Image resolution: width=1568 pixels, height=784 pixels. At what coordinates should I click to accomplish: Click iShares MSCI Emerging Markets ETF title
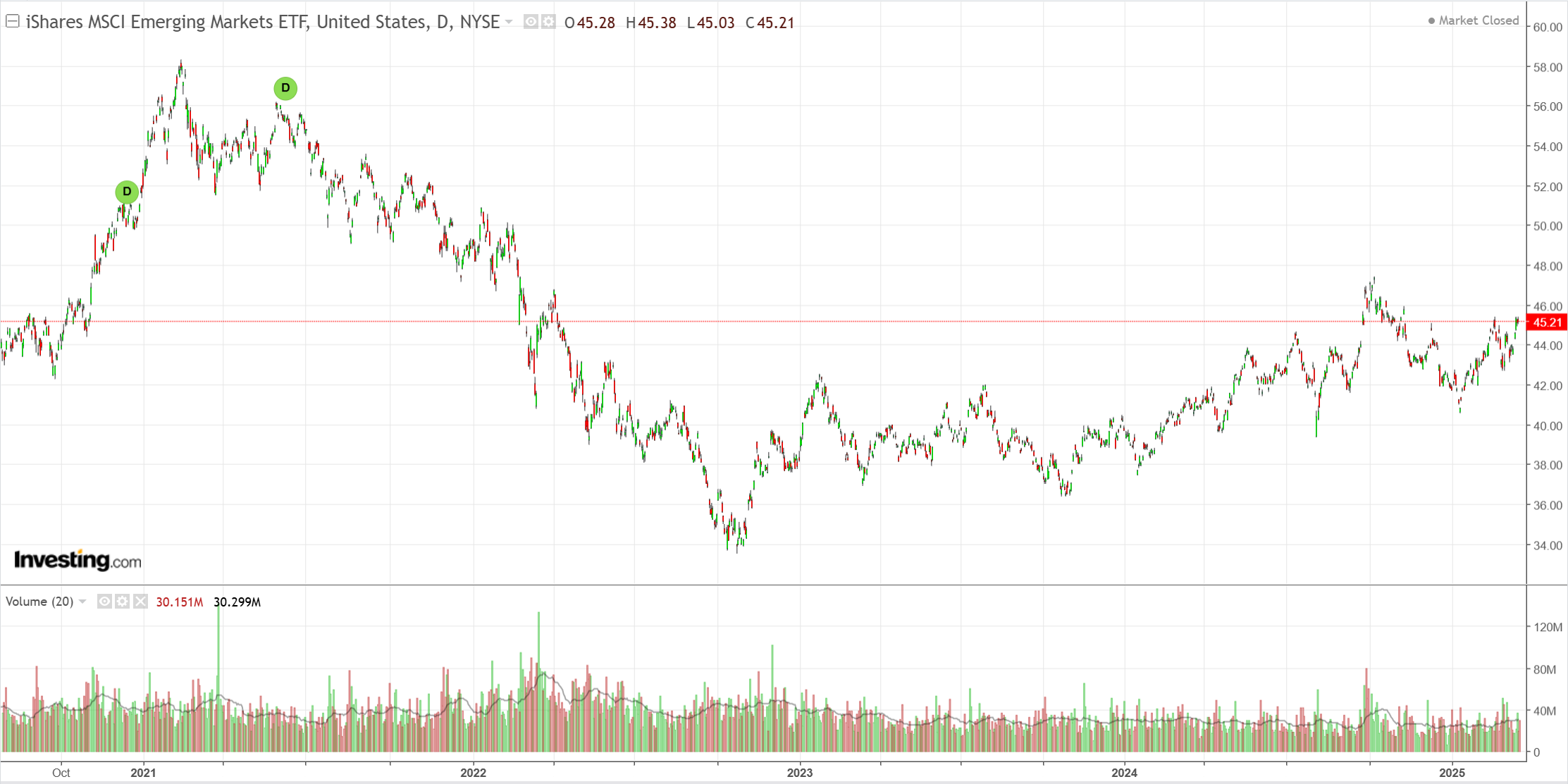click(x=262, y=22)
